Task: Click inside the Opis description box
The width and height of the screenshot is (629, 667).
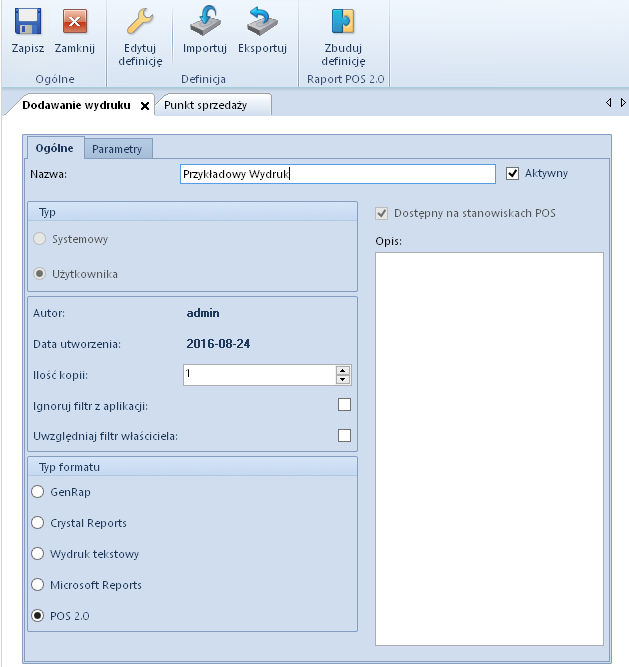Action: (x=489, y=449)
